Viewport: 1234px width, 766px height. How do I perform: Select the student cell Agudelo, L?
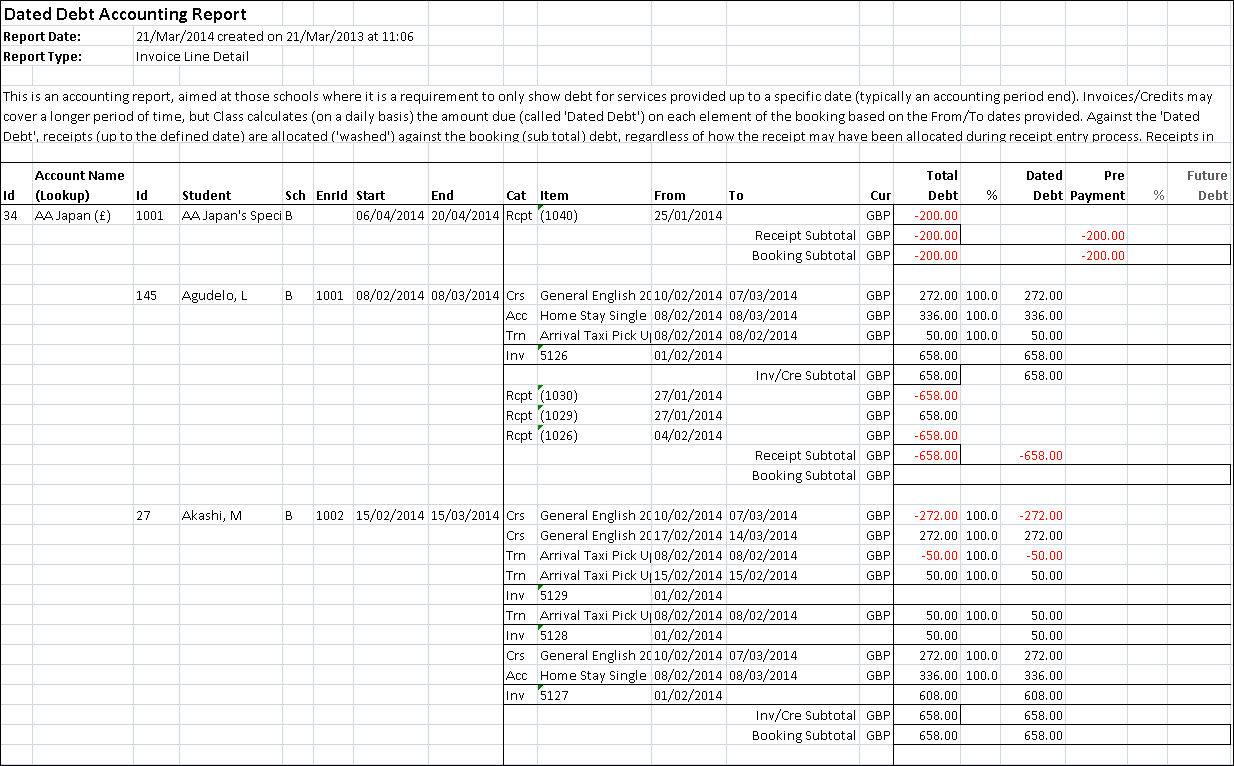pos(214,296)
